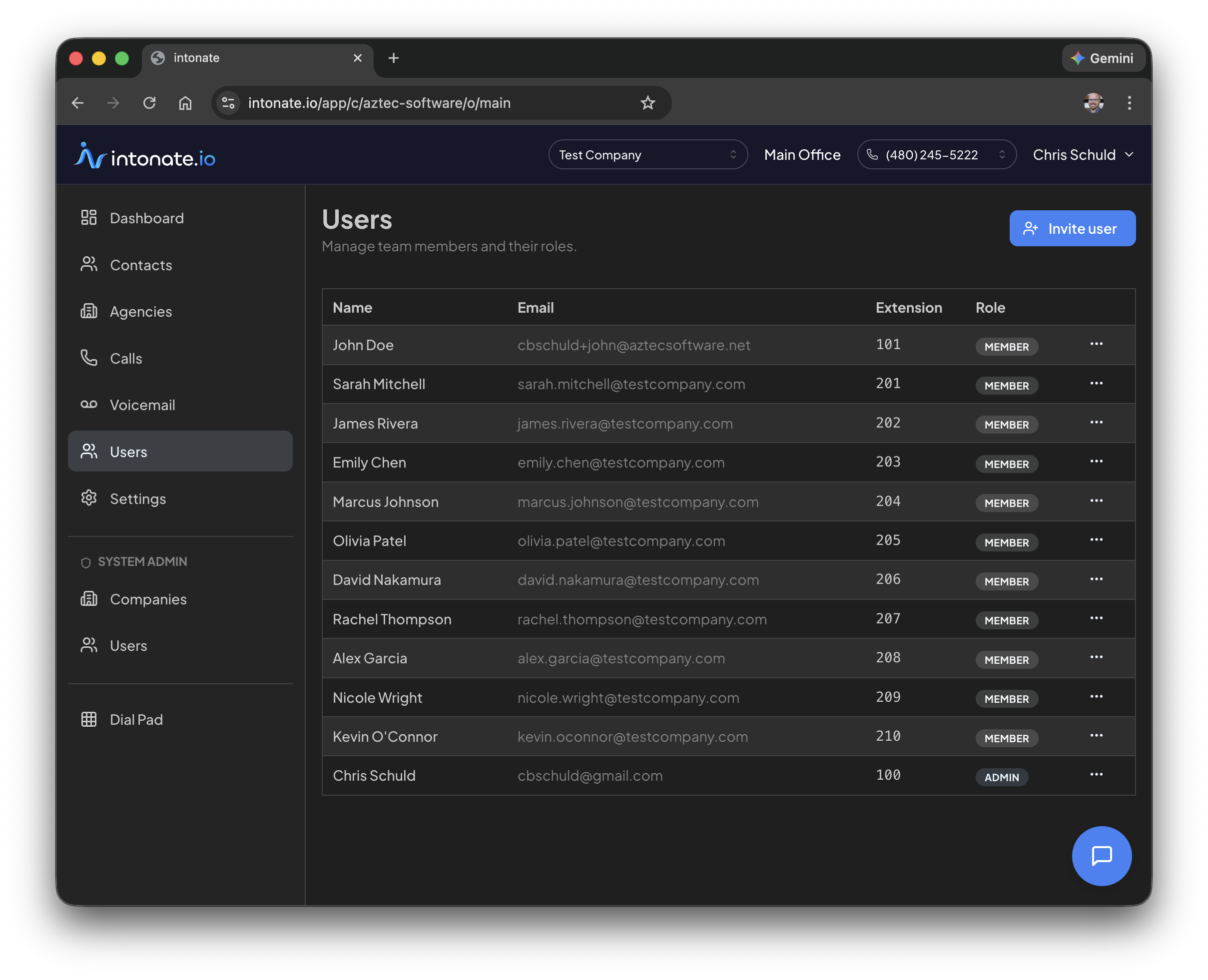Expand the Chris Schuld account menu
The width and height of the screenshot is (1208, 980).
[1082, 154]
